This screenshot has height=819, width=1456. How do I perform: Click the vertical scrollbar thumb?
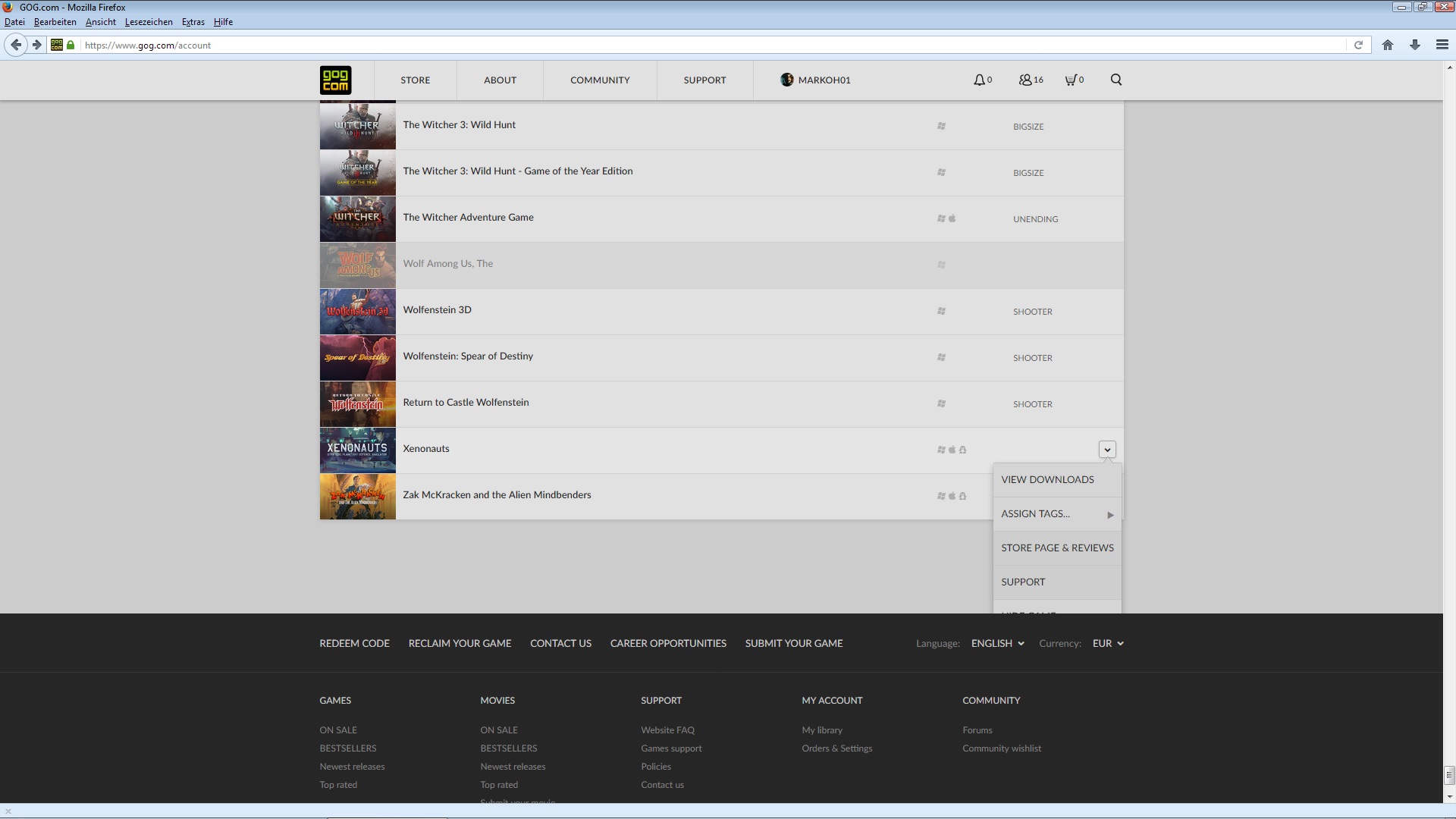[x=1449, y=775]
